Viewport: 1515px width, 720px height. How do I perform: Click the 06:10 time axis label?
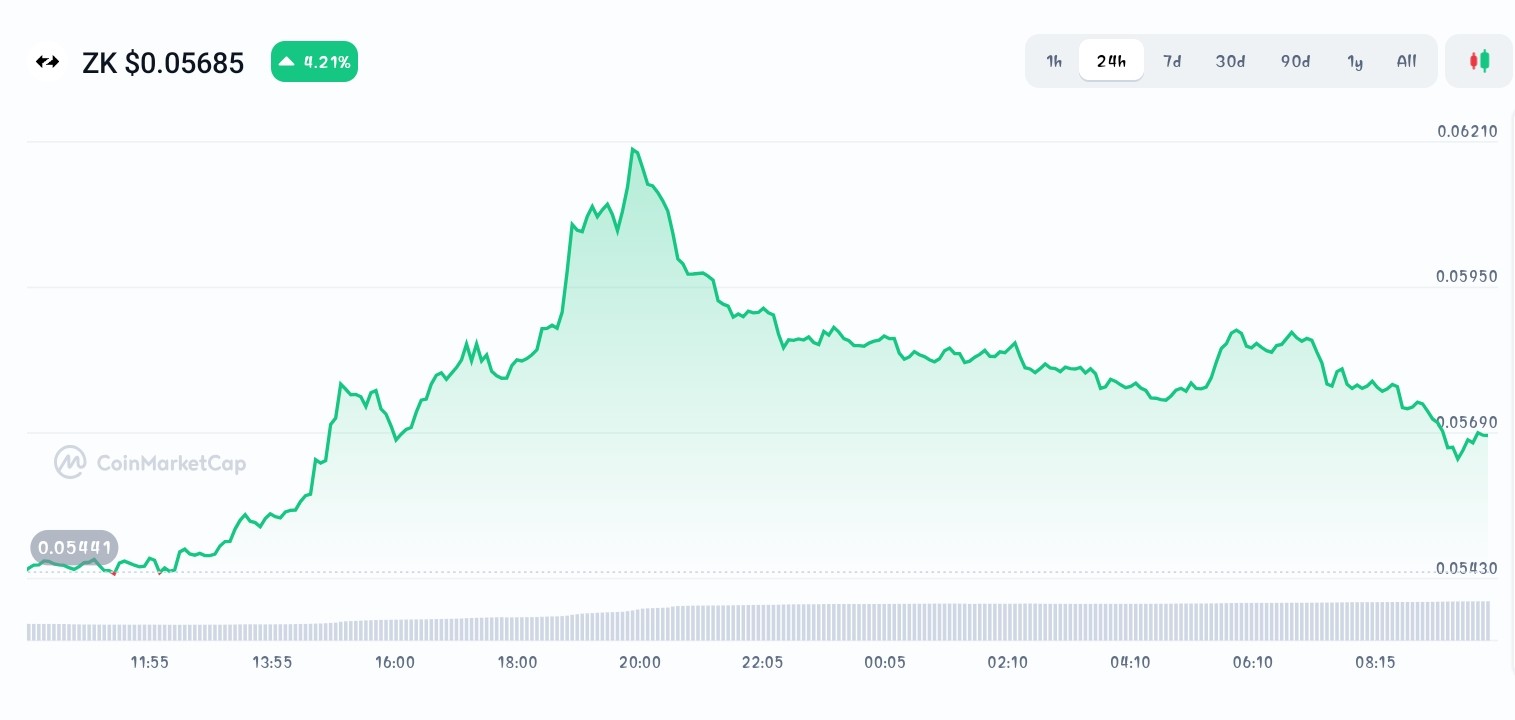1252,662
